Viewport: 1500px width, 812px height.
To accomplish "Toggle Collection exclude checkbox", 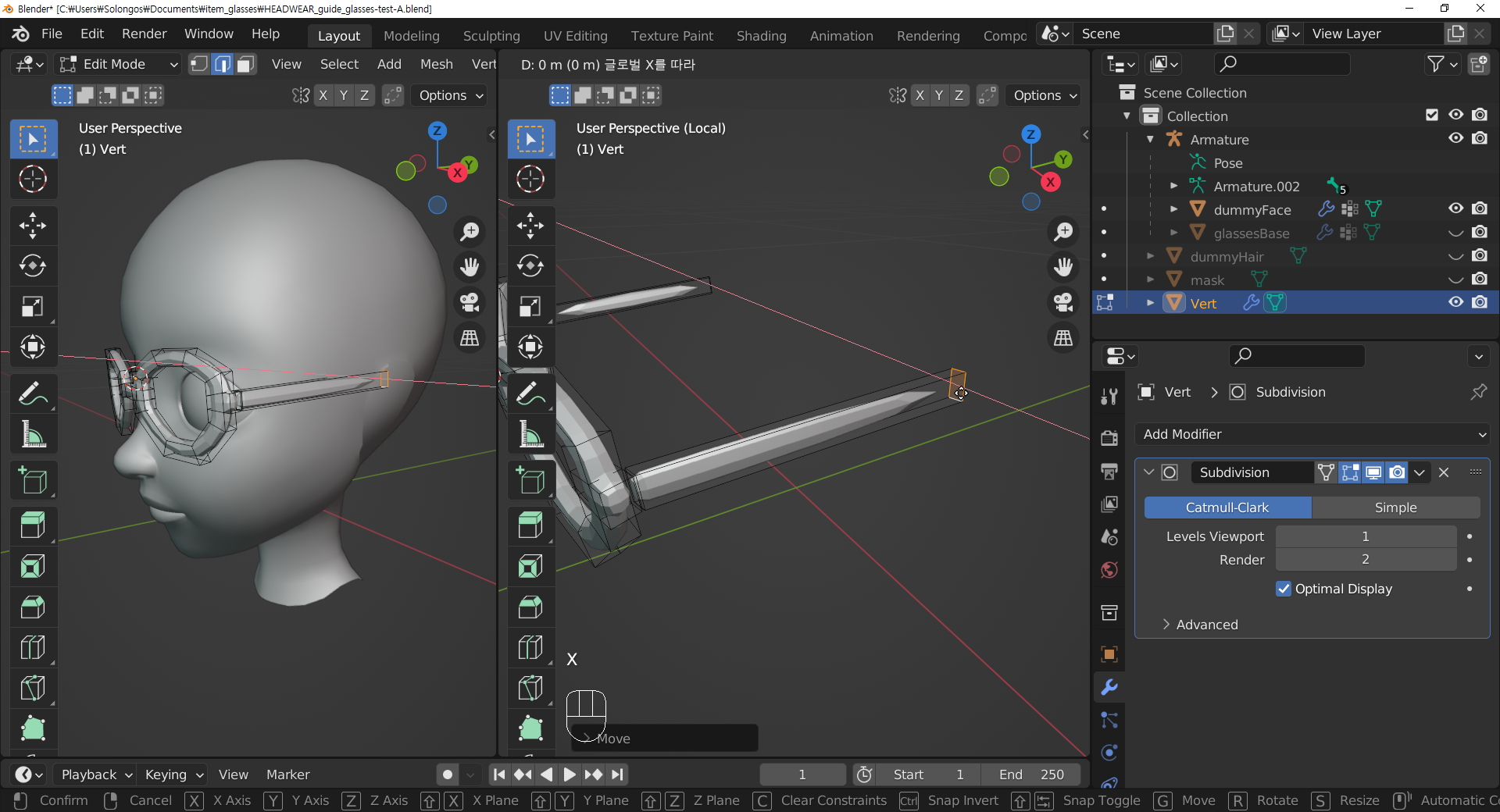I will pyautogui.click(x=1431, y=115).
